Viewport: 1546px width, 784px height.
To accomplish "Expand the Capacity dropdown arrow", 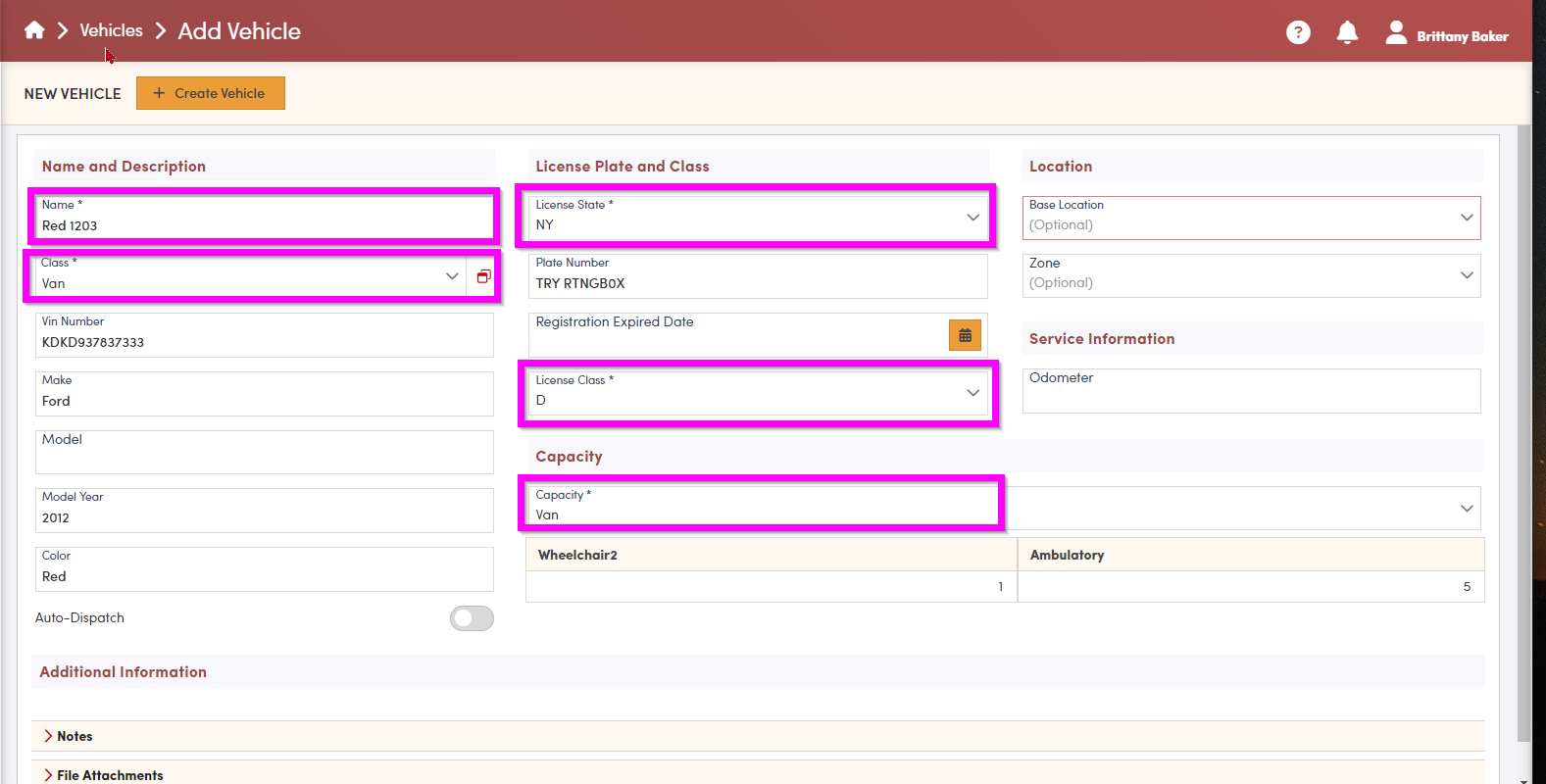I will (1466, 509).
